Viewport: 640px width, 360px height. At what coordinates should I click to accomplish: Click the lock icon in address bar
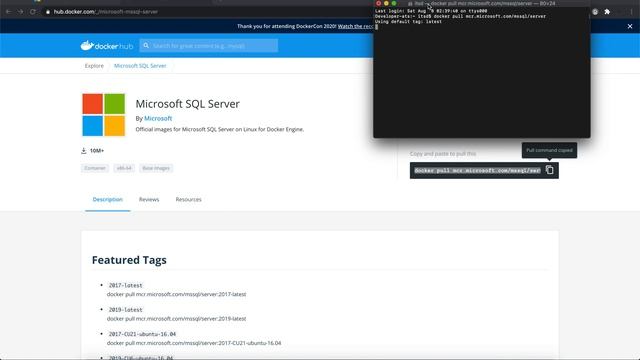48,12
